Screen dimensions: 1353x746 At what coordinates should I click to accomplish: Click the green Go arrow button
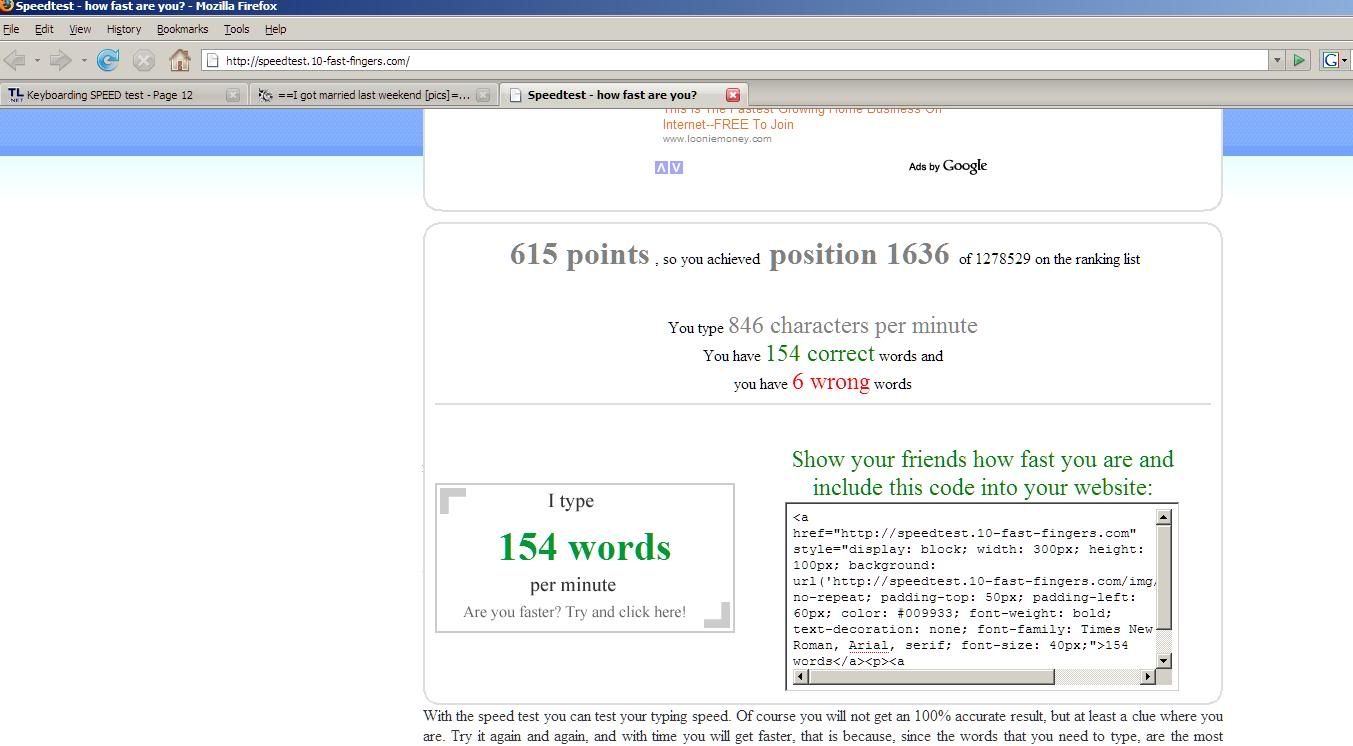1299,60
